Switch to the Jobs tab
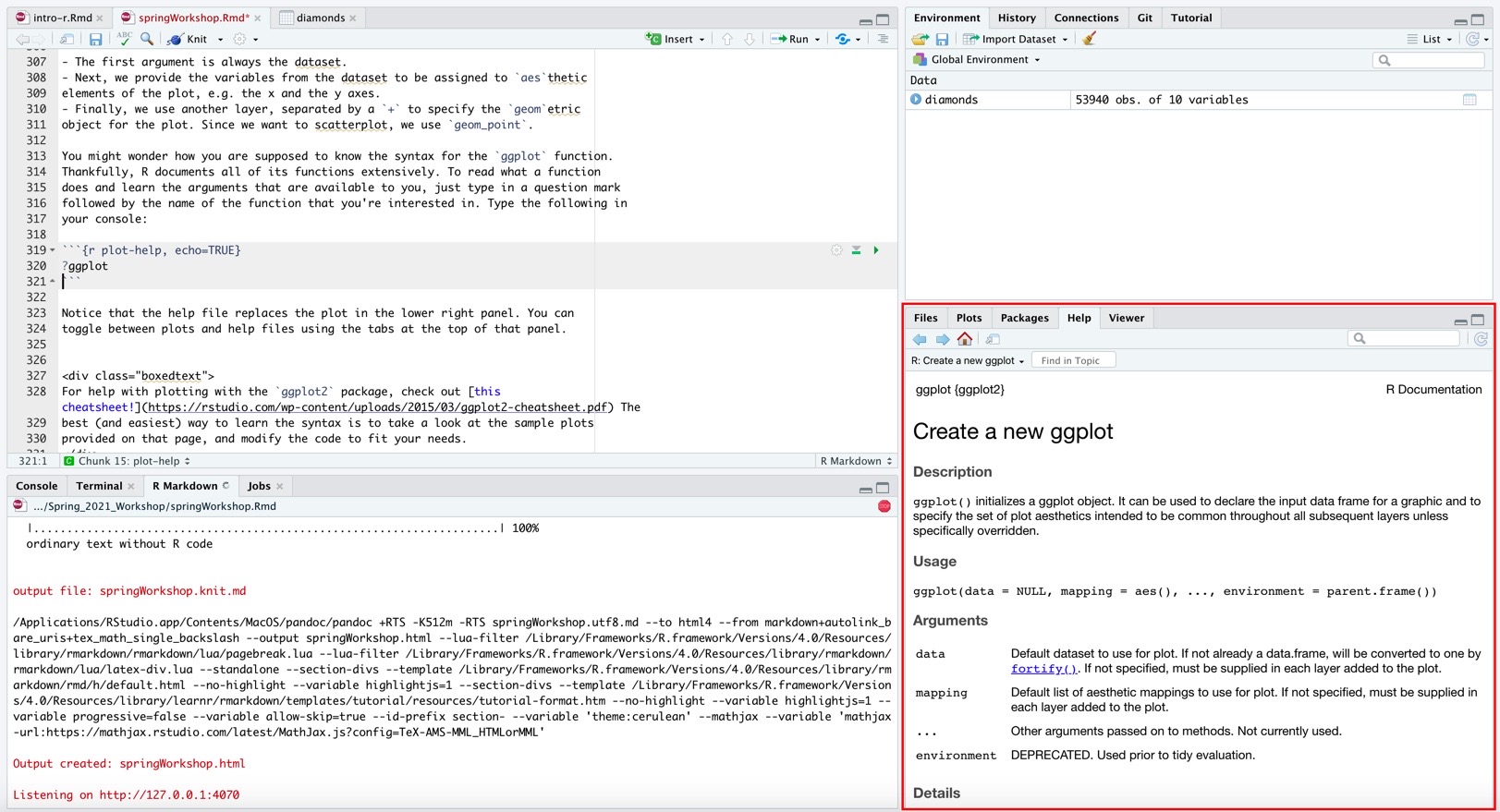Screen dimensions: 1500x812 click(x=259, y=486)
